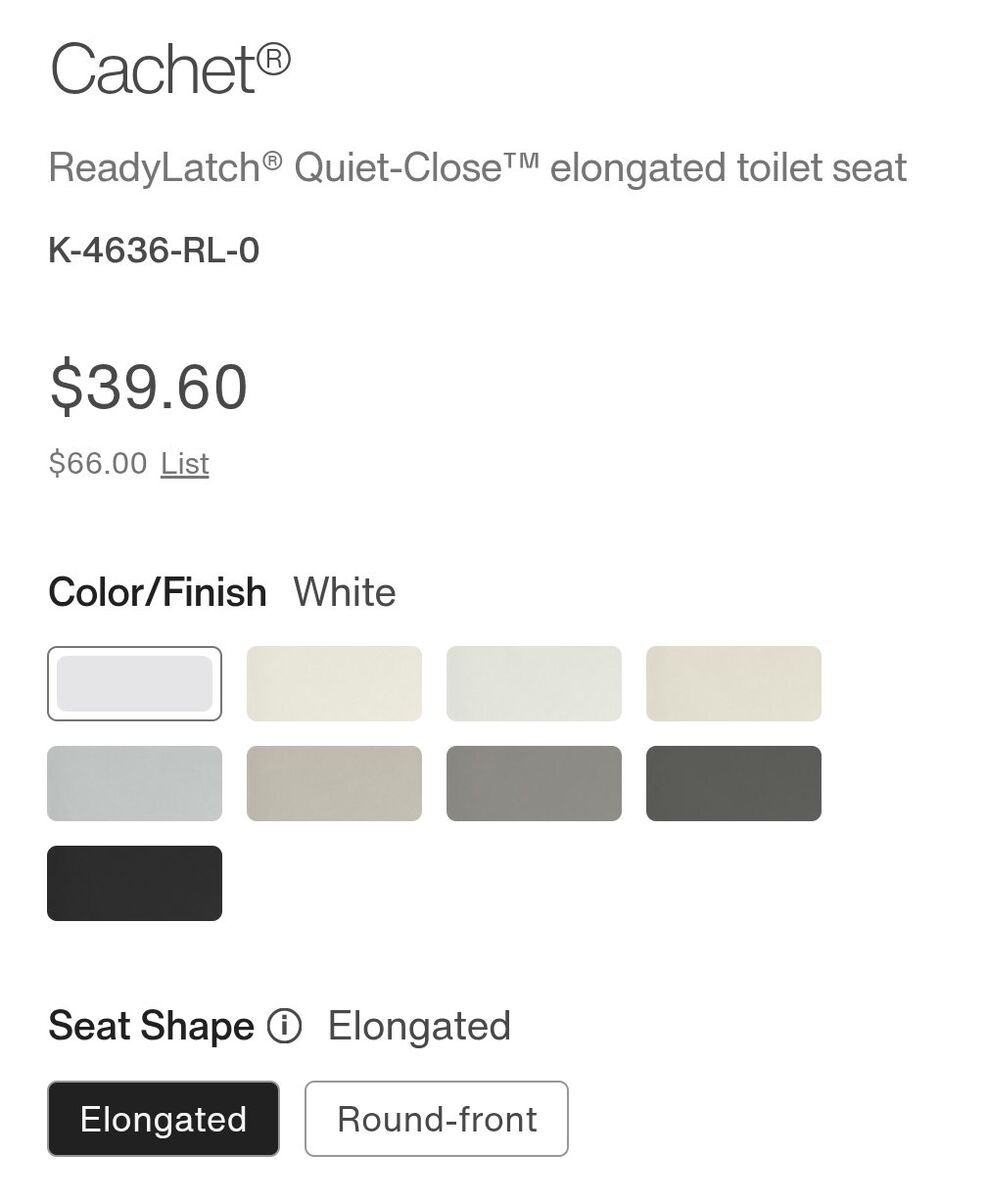987x1200 pixels.
Task: Click the info icon beside Seat Shape
Action: pyautogui.click(x=284, y=1026)
